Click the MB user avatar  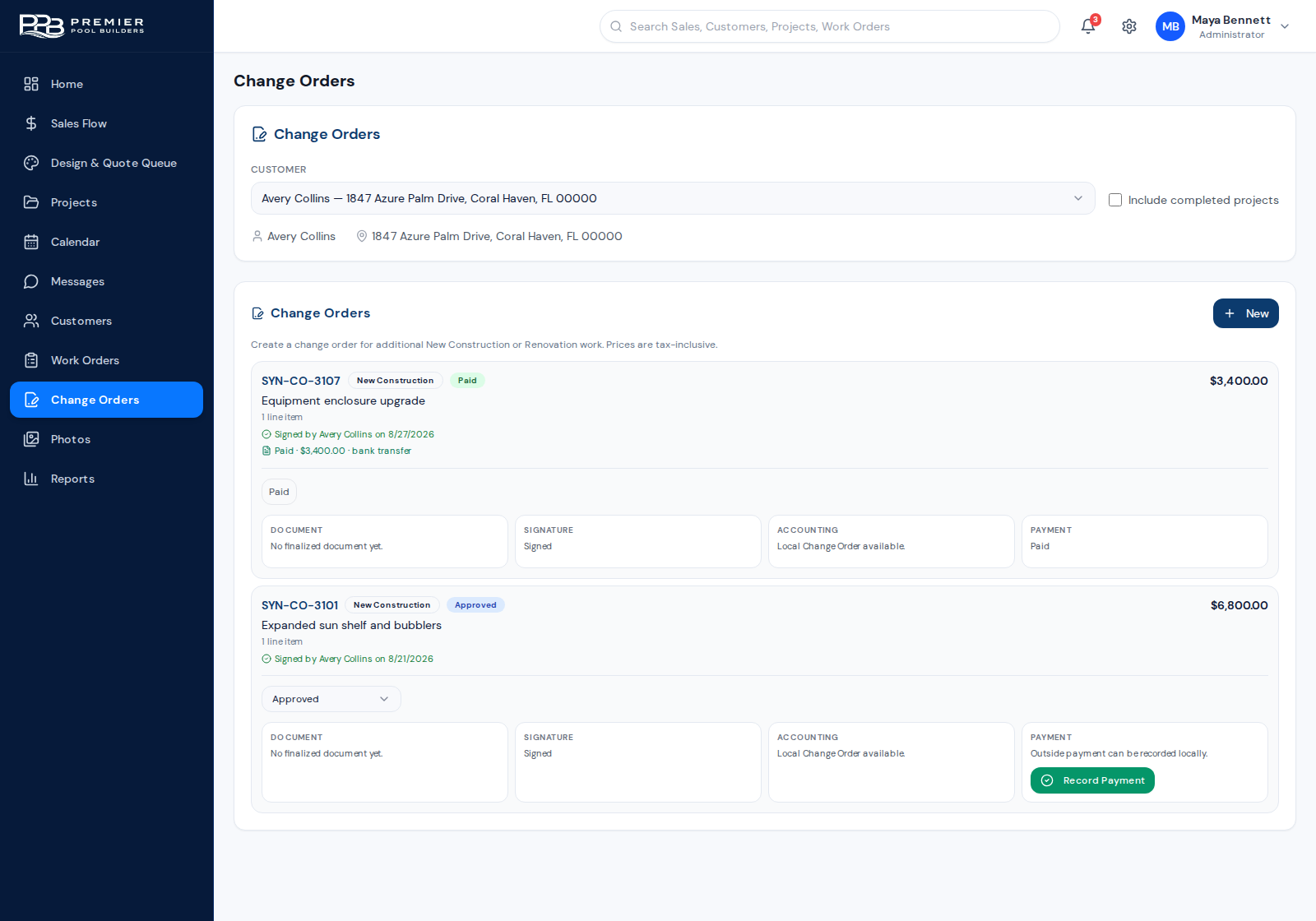[1170, 26]
